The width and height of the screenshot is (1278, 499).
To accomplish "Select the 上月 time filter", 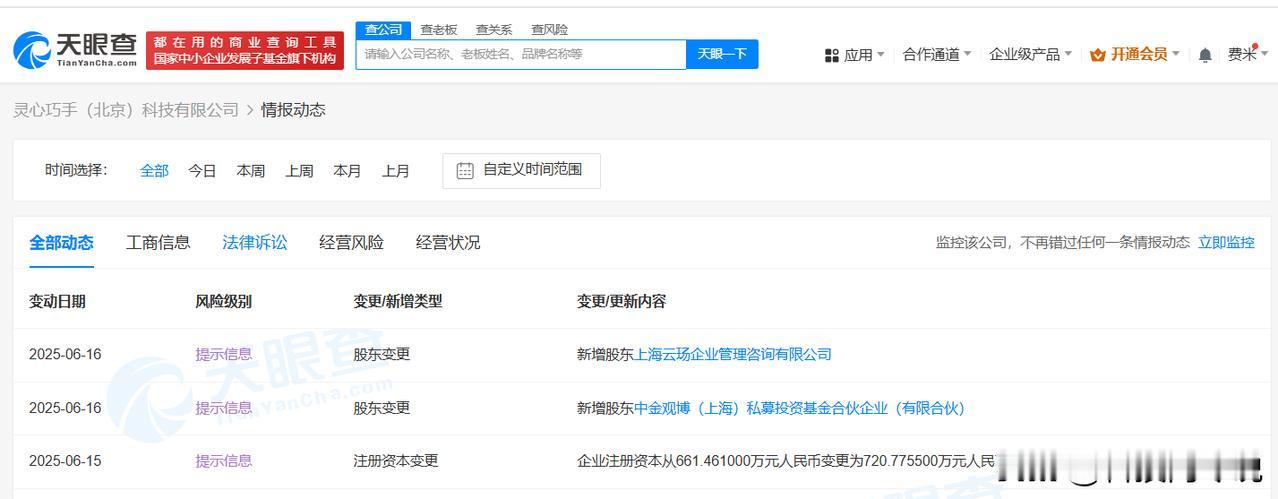I will (395, 171).
